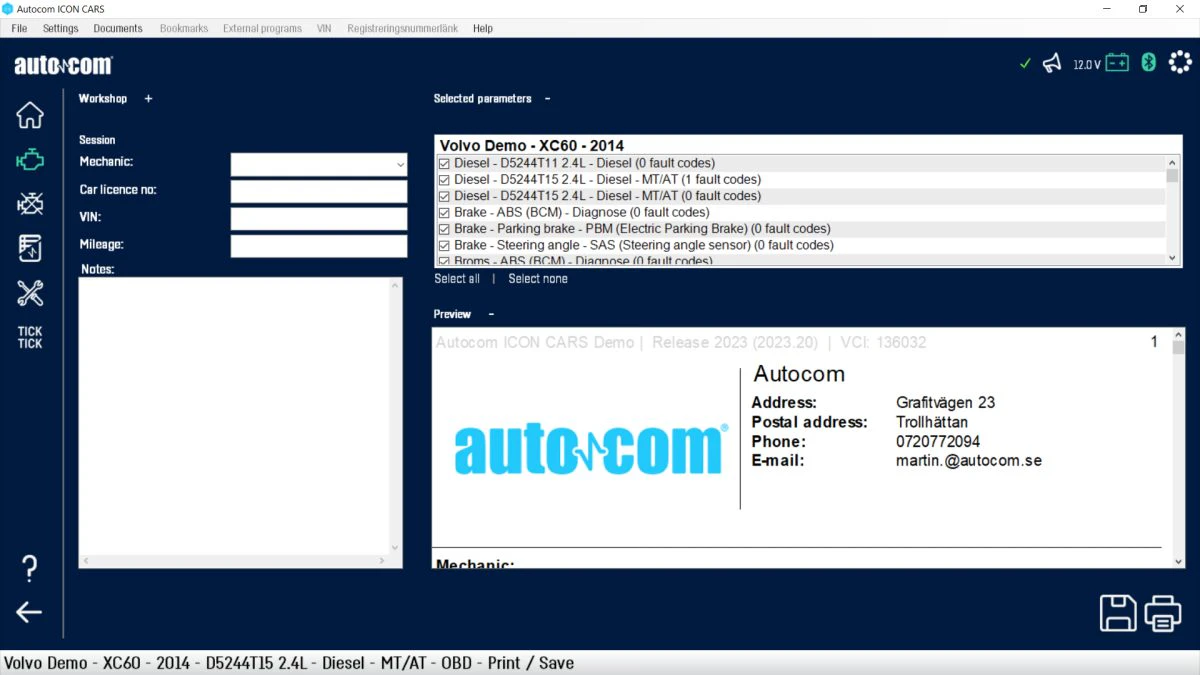Open the Mechanic dropdown
The height and width of the screenshot is (675, 1200).
pyautogui.click(x=400, y=163)
